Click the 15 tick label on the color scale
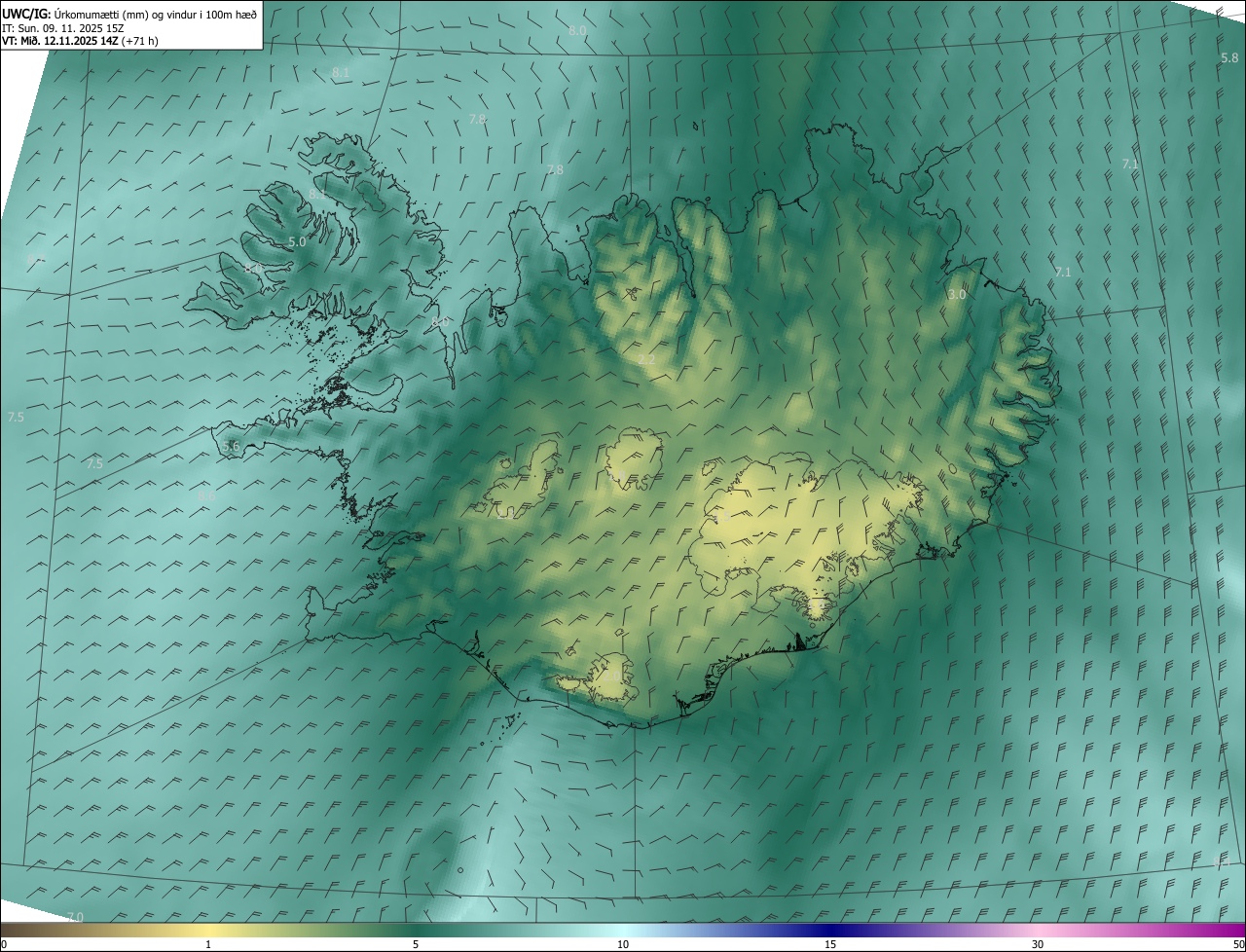 coord(830,944)
